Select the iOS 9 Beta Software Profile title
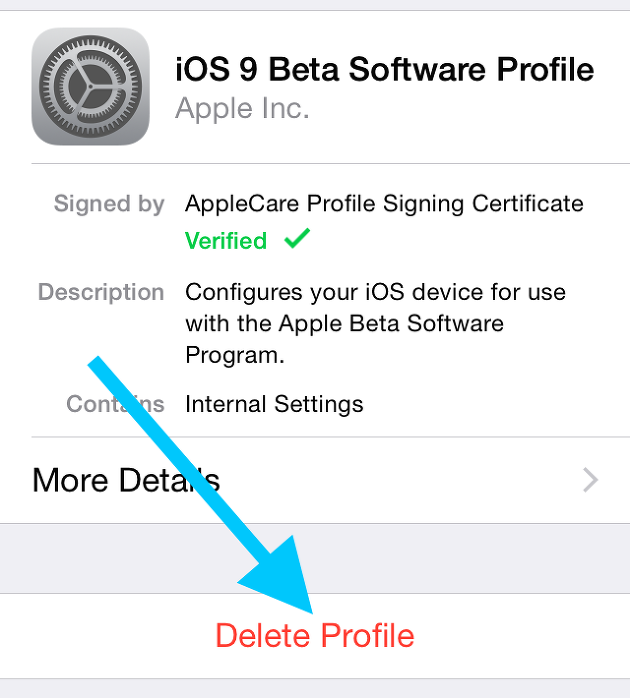The width and height of the screenshot is (630, 698). tap(385, 69)
